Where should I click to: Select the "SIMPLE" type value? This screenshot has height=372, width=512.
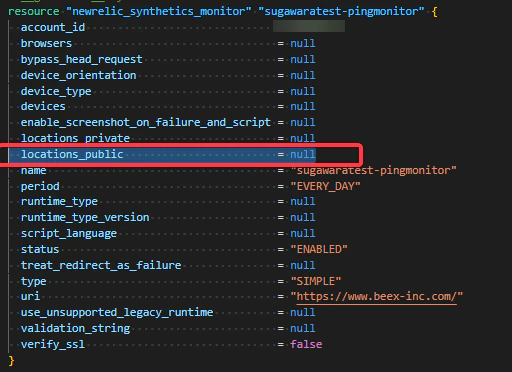[x=316, y=281]
